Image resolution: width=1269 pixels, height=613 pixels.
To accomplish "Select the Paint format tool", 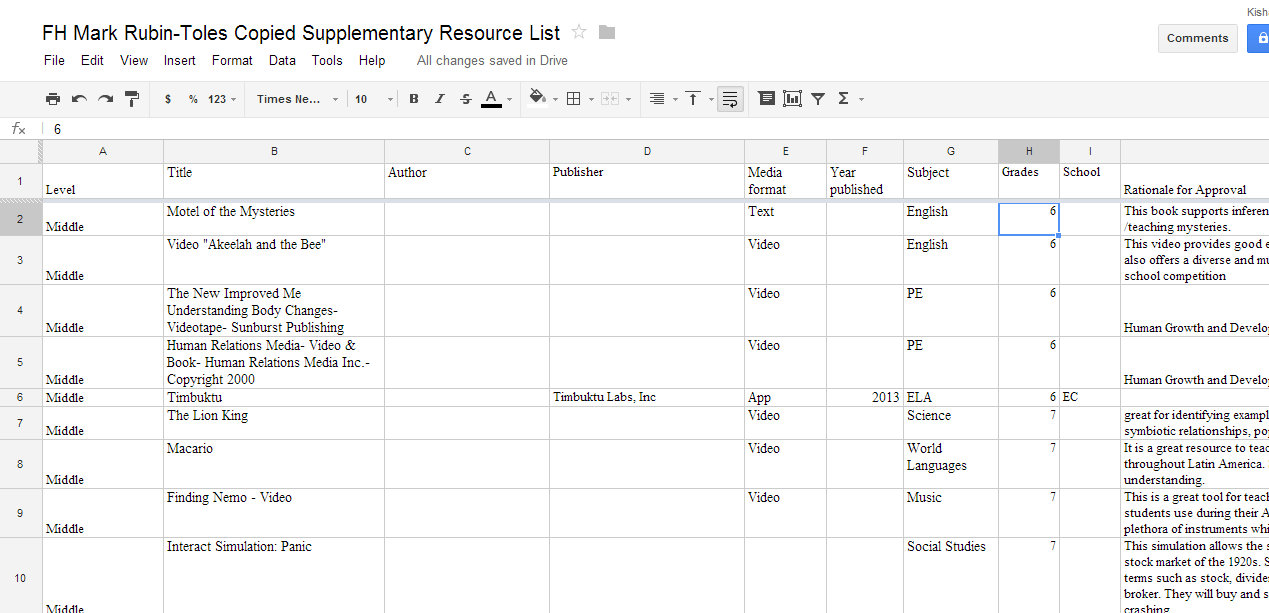I will (132, 99).
